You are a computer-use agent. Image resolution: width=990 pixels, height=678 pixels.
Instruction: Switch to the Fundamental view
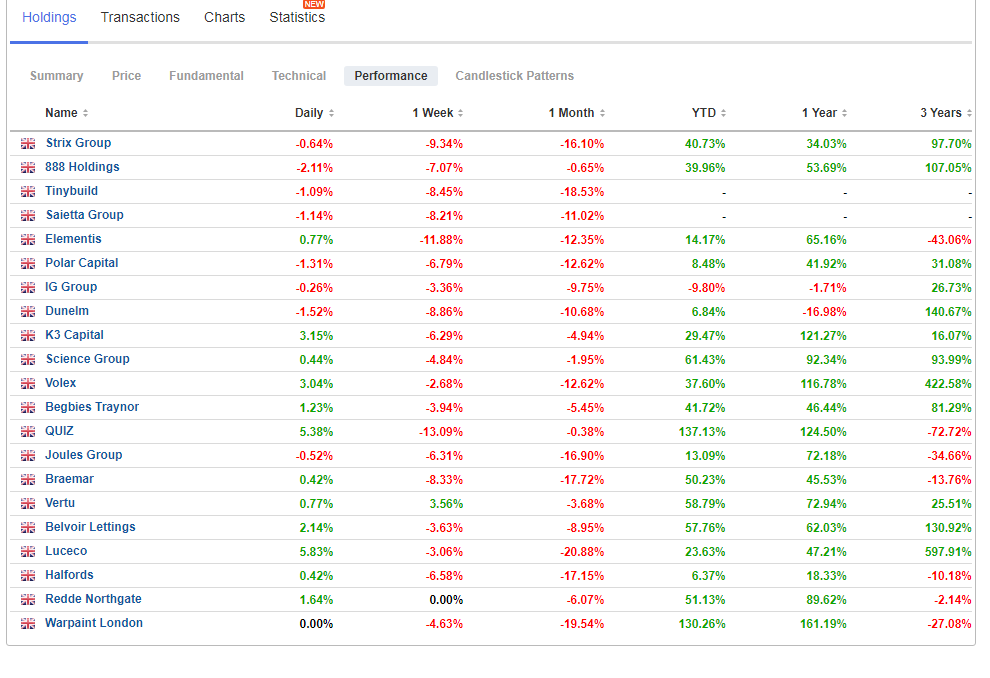pos(206,76)
